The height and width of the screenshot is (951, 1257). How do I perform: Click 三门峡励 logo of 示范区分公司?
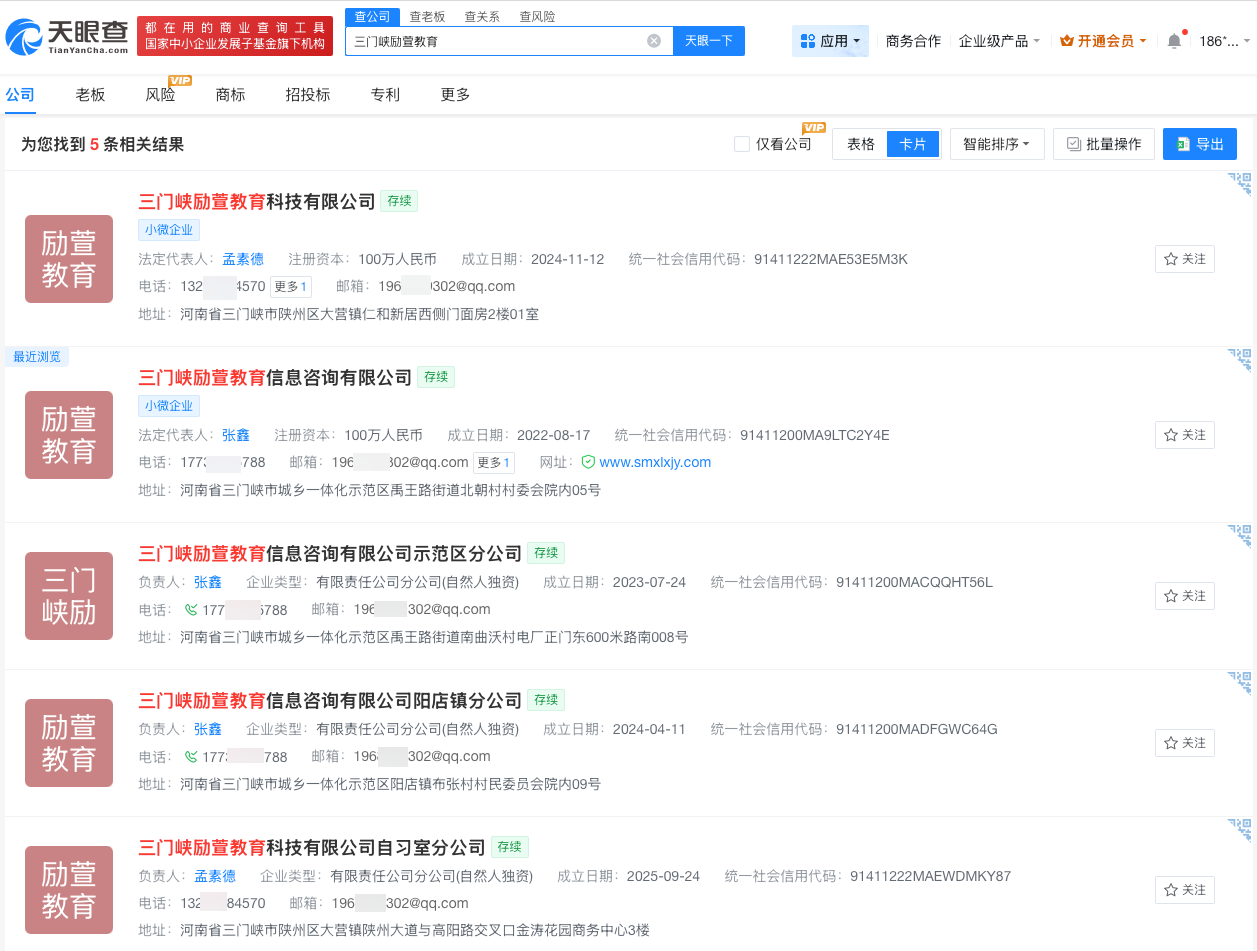(69, 596)
